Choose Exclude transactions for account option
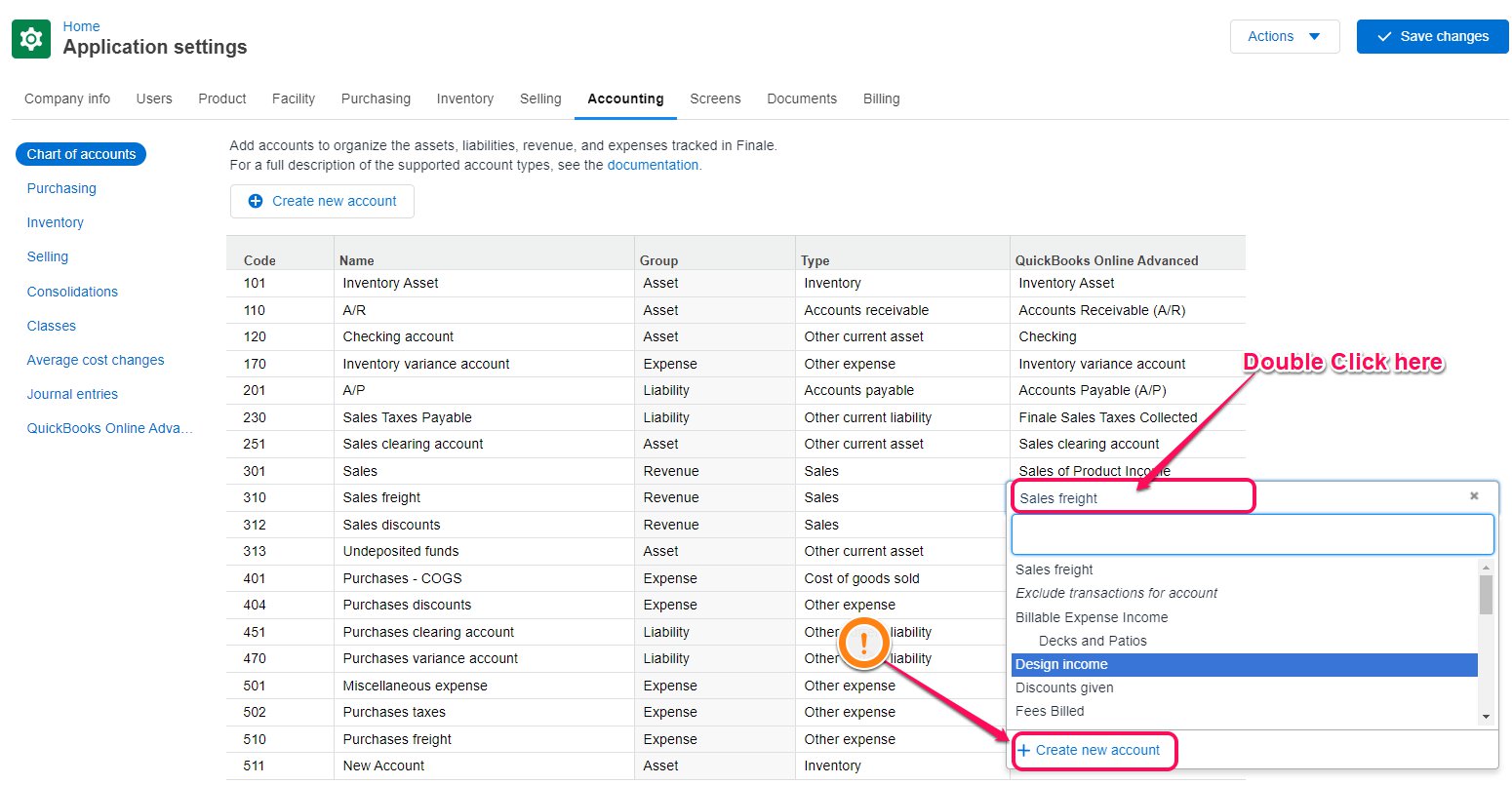The image size is (1512, 785). point(1245,593)
